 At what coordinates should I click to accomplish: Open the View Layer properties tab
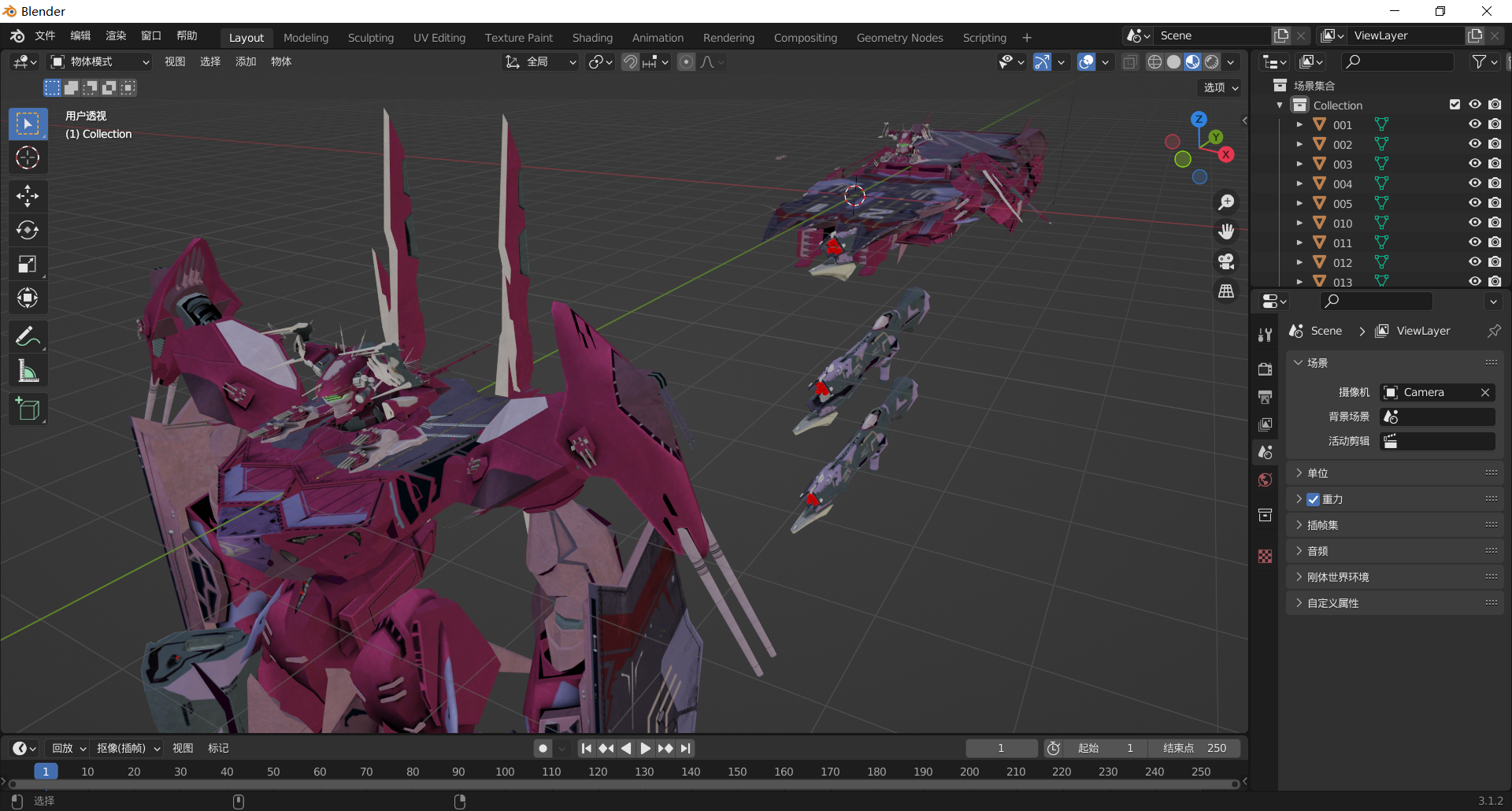click(x=1266, y=424)
